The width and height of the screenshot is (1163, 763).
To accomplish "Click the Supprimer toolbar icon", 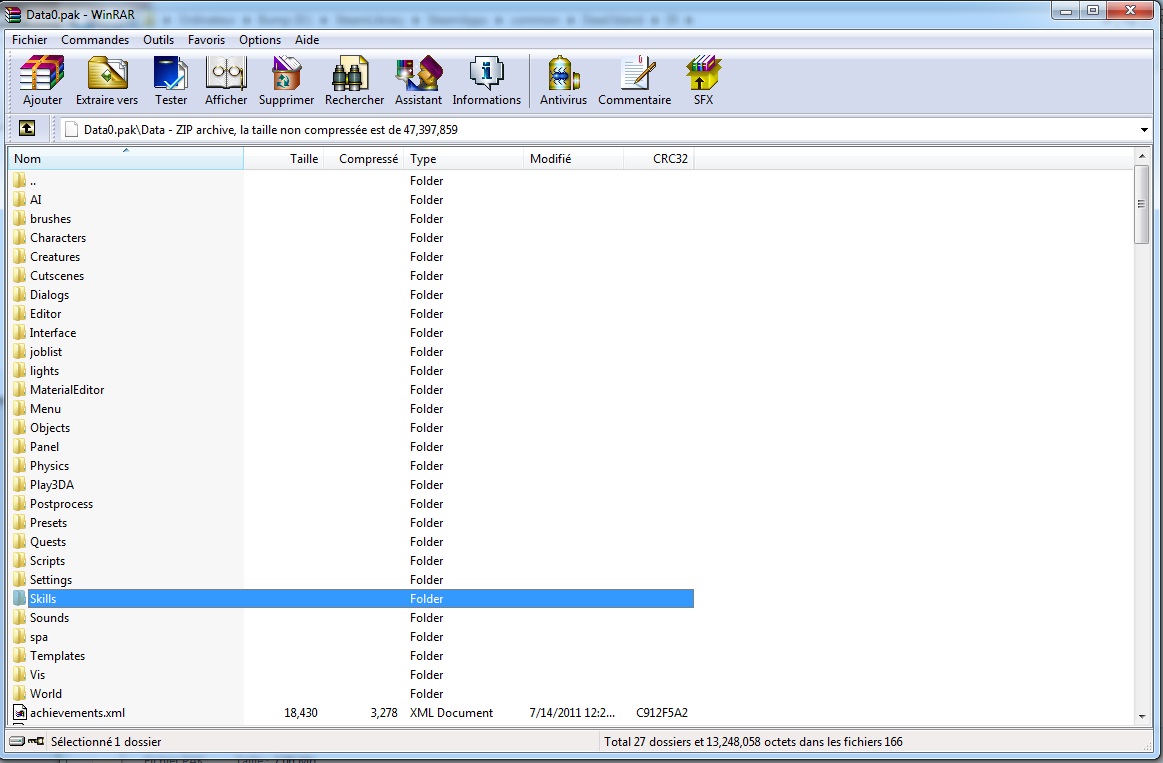I will tap(286, 73).
